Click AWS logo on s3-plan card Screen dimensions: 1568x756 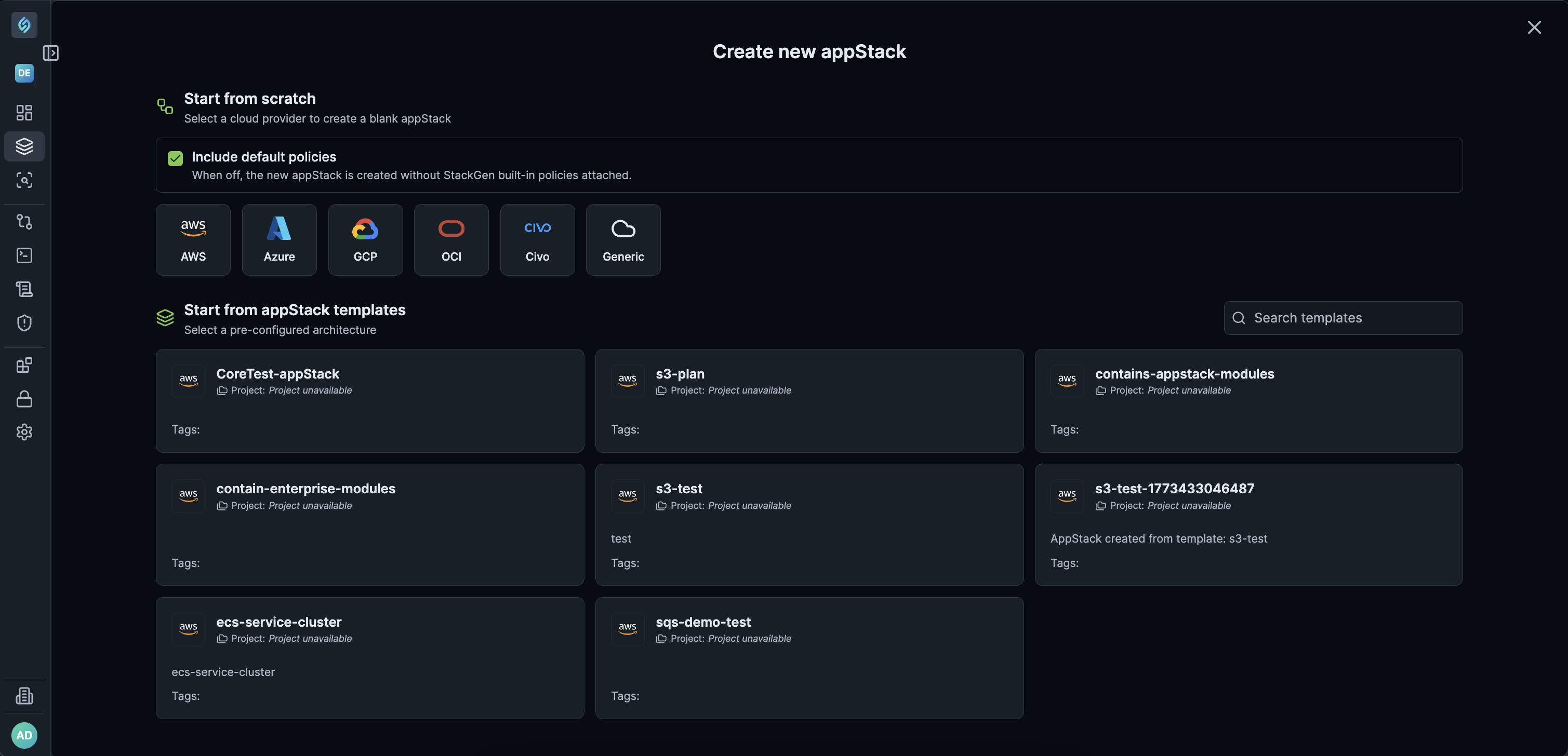click(x=628, y=381)
